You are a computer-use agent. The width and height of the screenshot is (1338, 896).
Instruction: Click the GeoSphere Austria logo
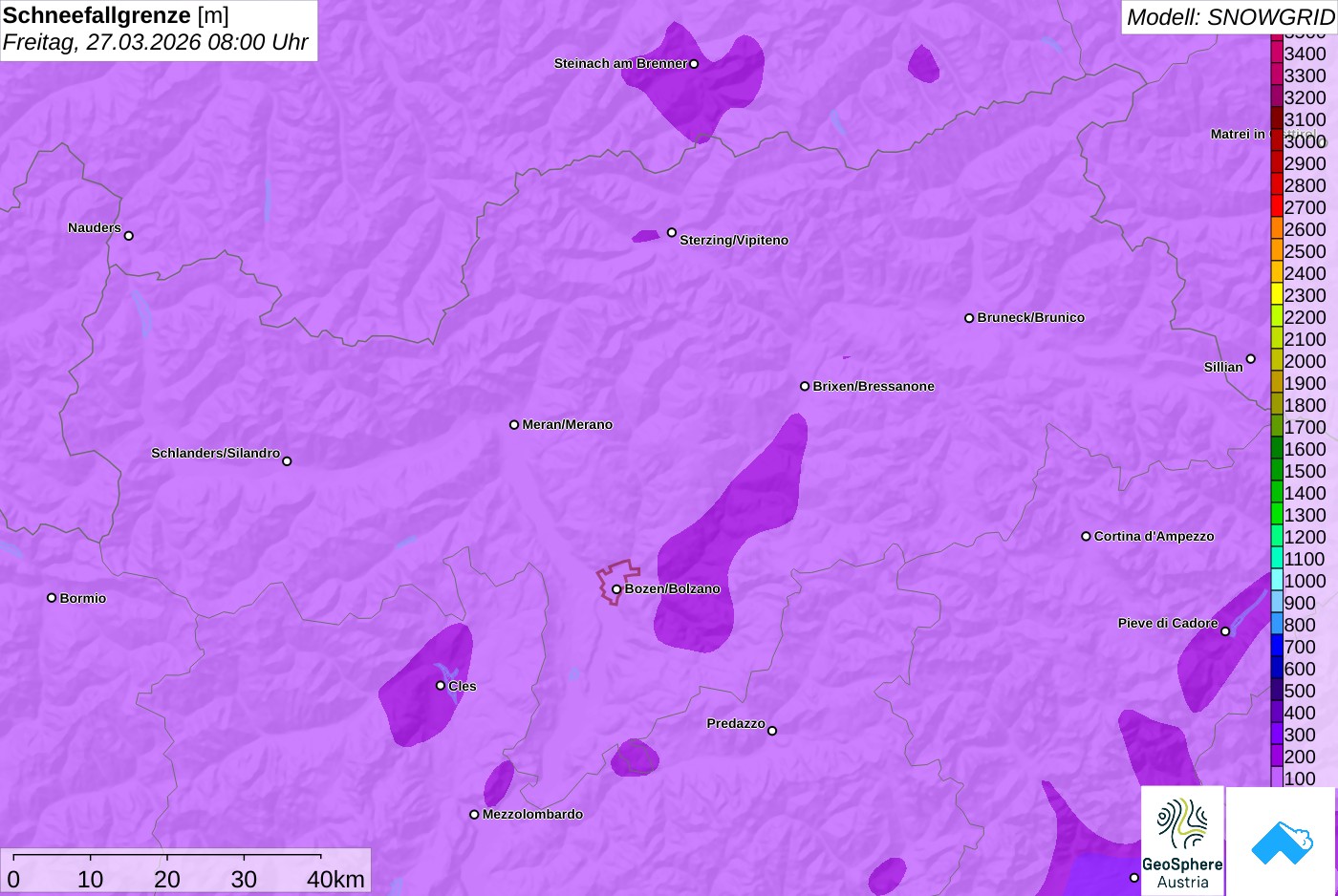tap(1182, 841)
